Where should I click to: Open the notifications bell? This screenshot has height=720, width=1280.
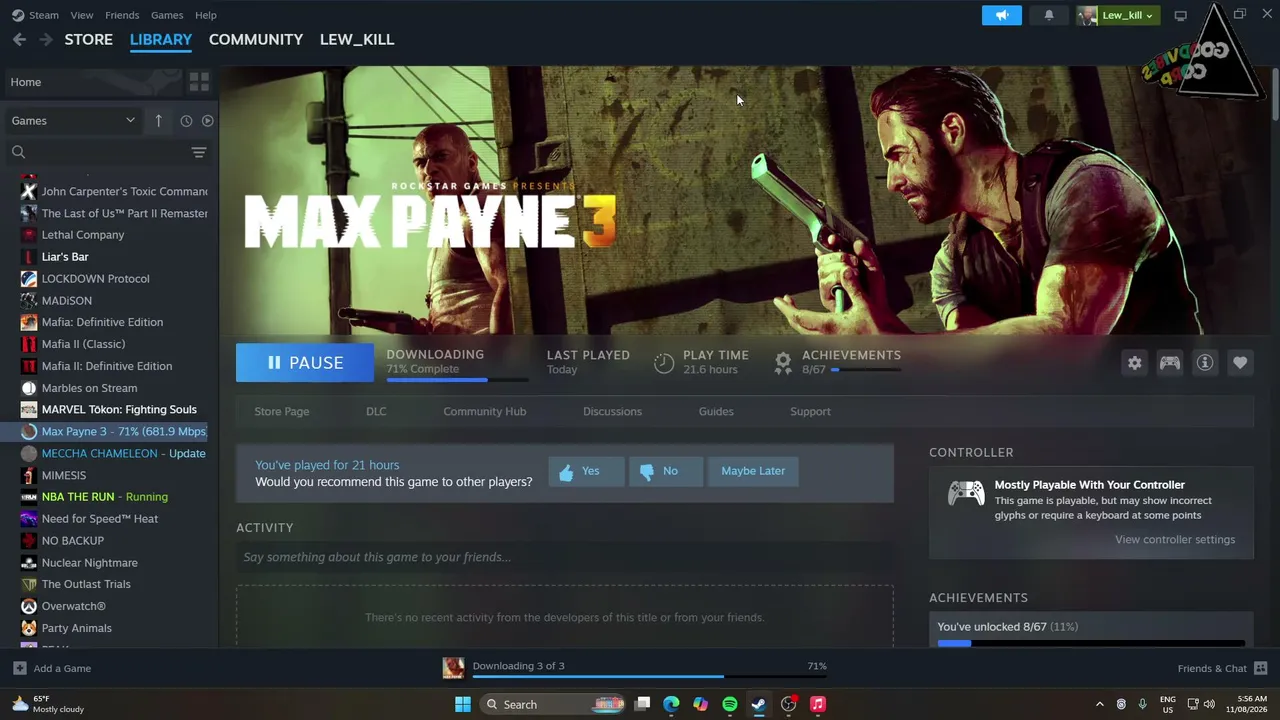pyautogui.click(x=1049, y=15)
